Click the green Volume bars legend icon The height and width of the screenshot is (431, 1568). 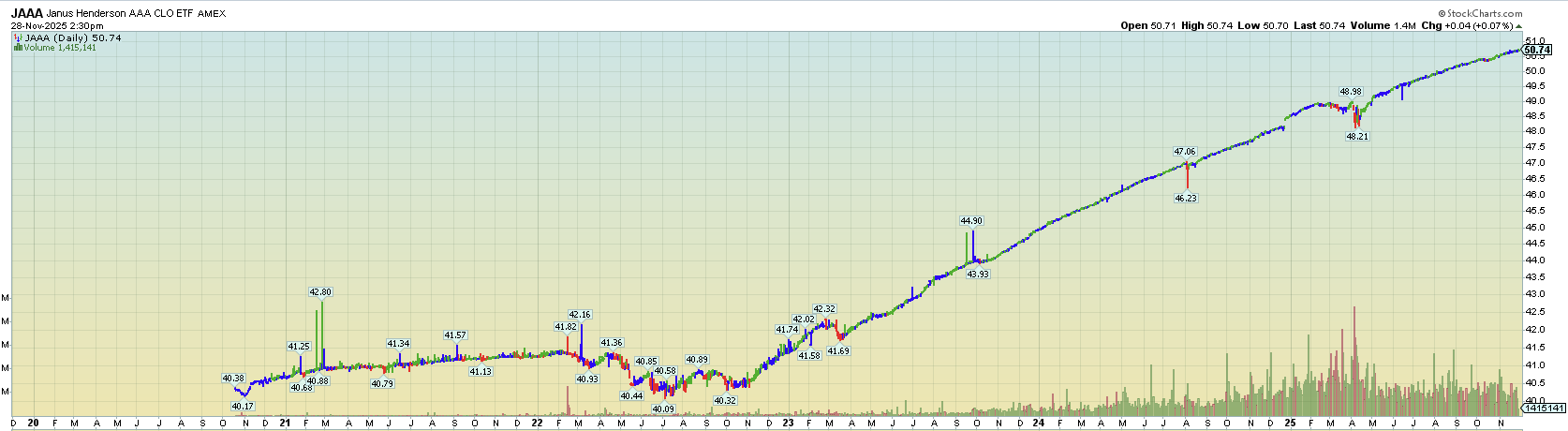coord(18,48)
